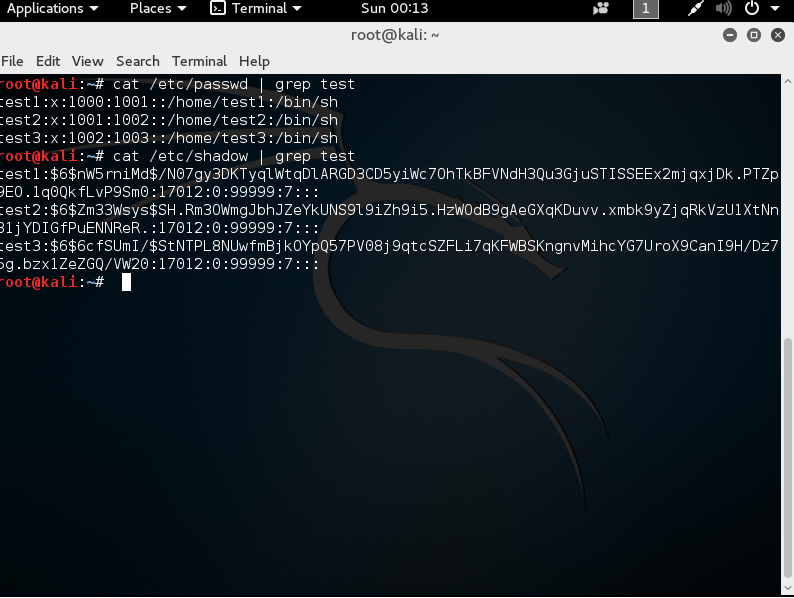This screenshot has height=598, width=794.
Task: Select workspace 1 indicator
Action: (x=646, y=9)
